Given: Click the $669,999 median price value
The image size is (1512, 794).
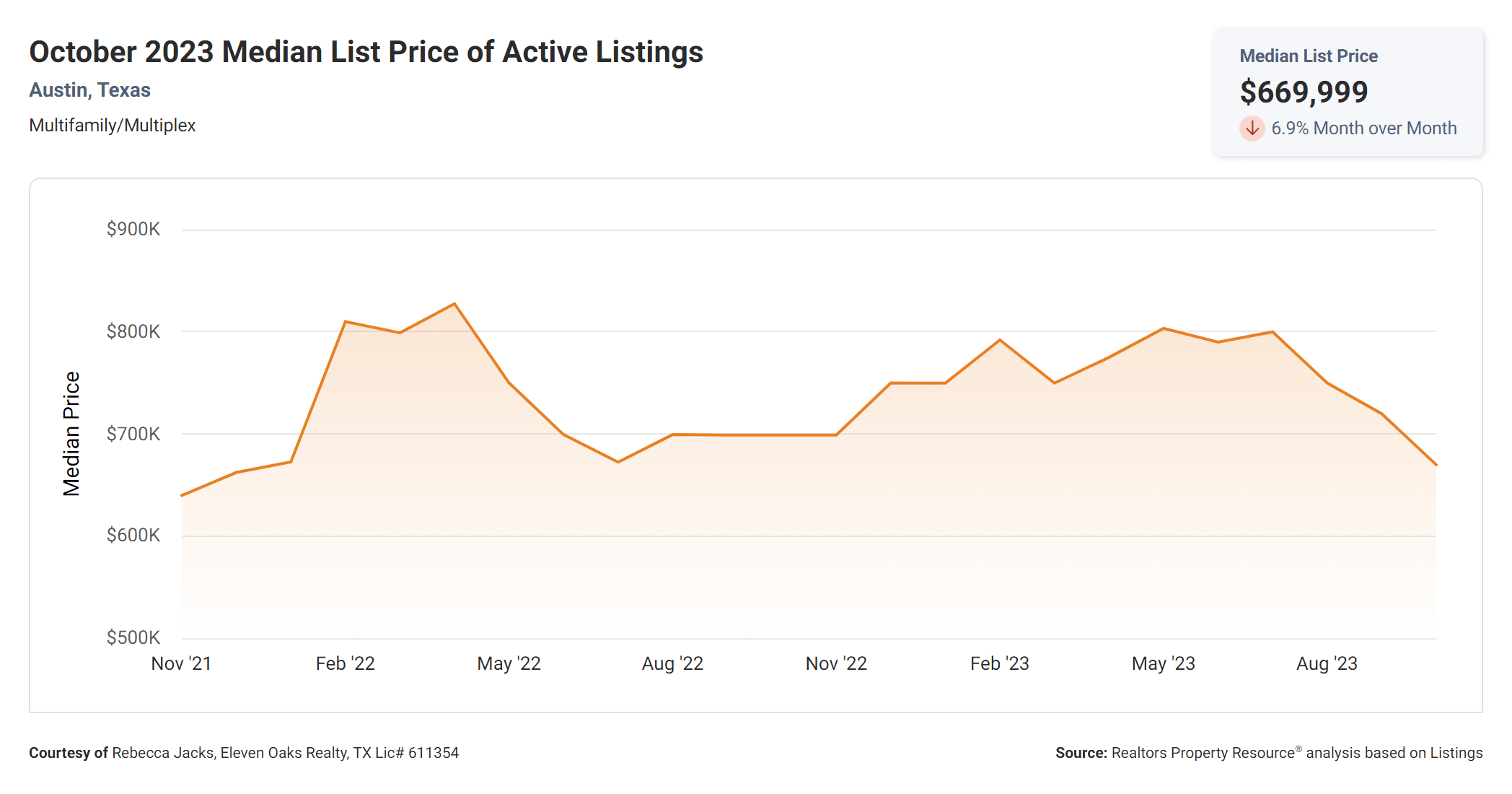Looking at the screenshot, I should point(1304,92).
